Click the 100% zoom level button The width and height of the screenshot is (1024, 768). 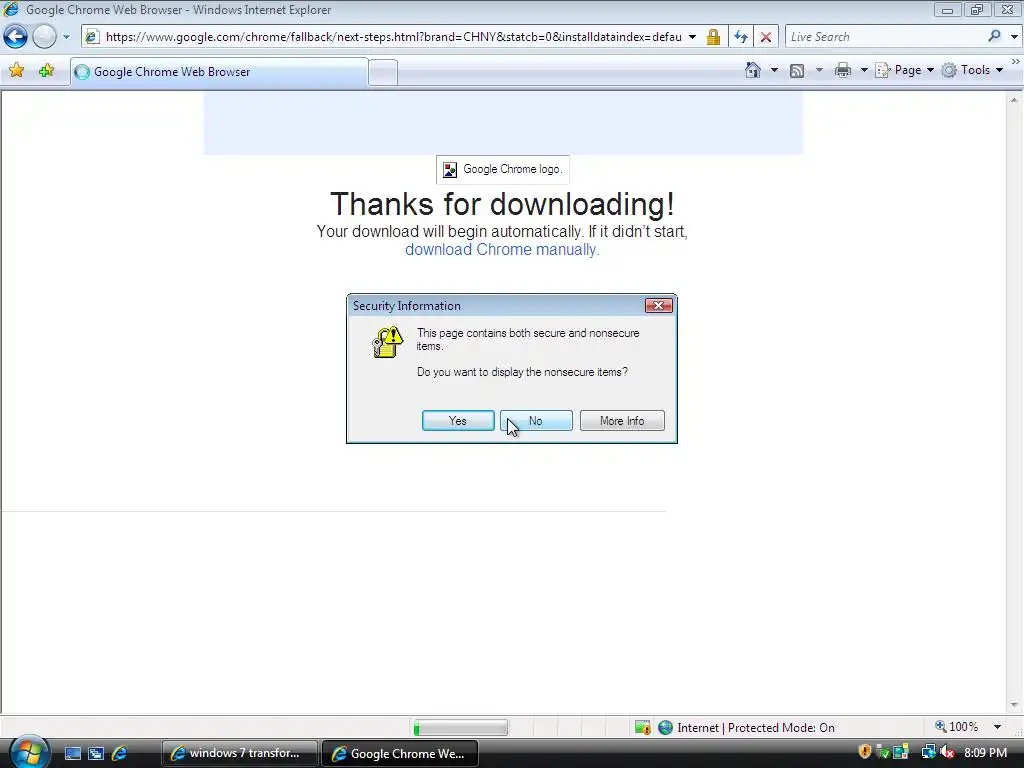tap(957, 727)
